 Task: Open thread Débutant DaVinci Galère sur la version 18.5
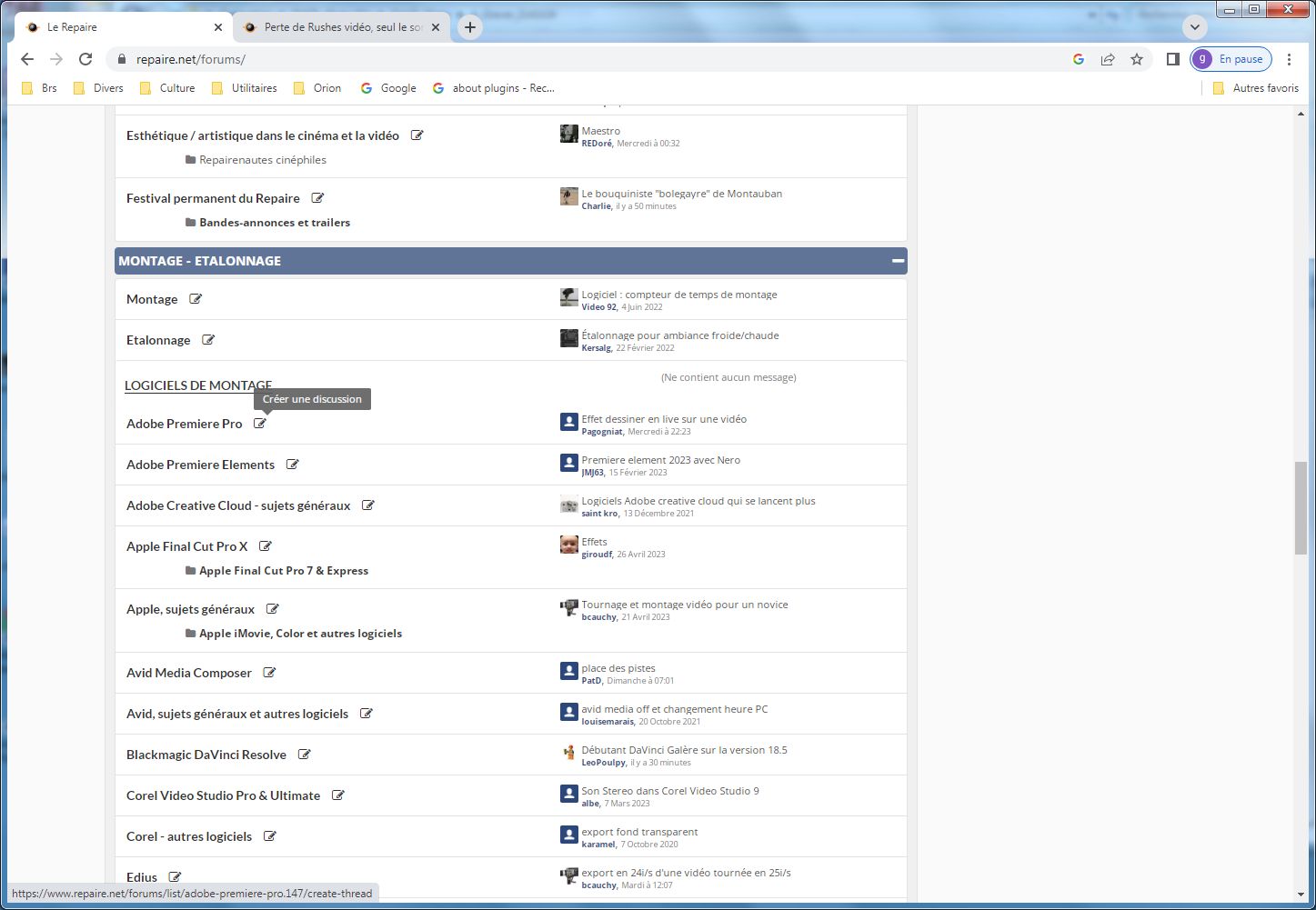pyautogui.click(x=685, y=750)
